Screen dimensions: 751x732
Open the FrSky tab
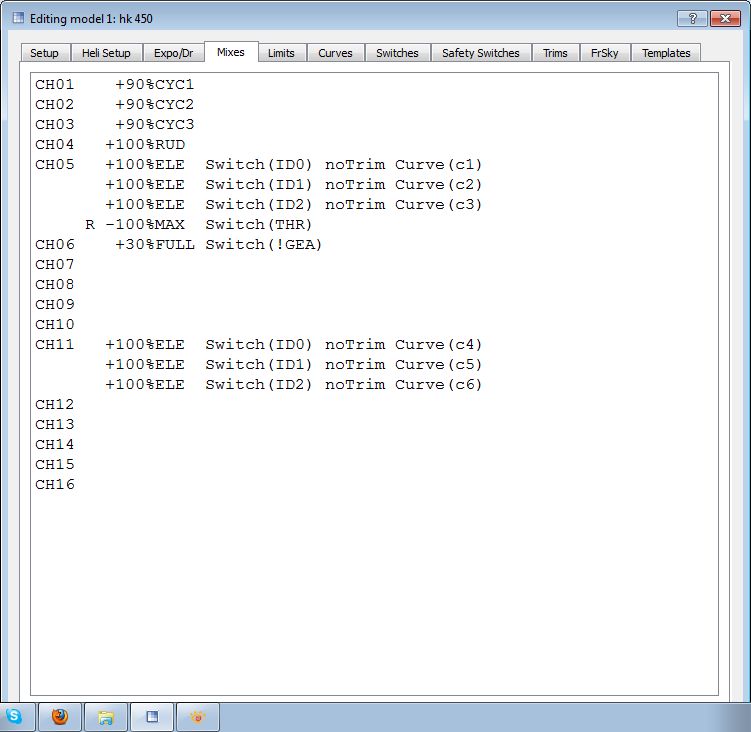point(604,53)
